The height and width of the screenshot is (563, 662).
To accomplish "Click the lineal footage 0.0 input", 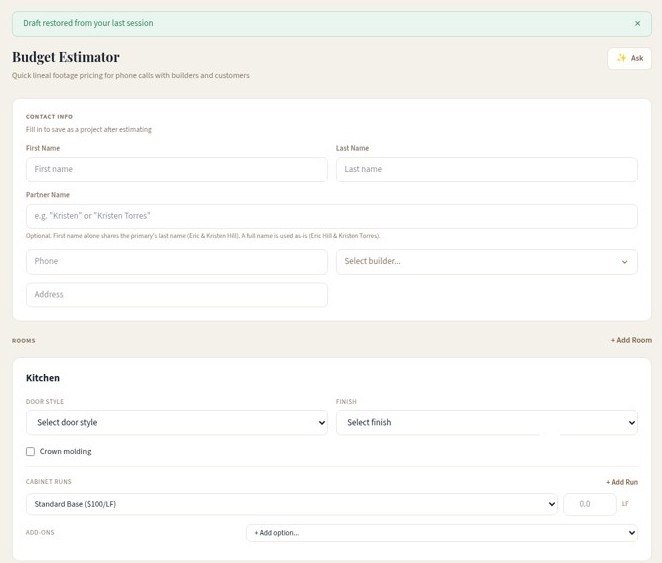I will click(589, 504).
